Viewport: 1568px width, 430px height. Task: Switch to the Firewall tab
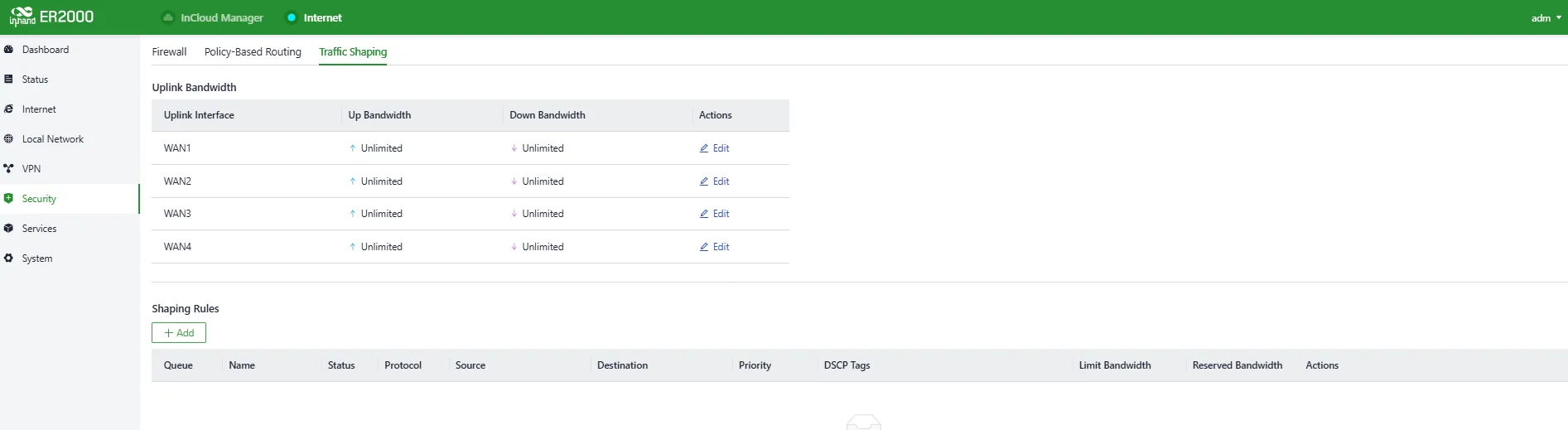point(169,51)
